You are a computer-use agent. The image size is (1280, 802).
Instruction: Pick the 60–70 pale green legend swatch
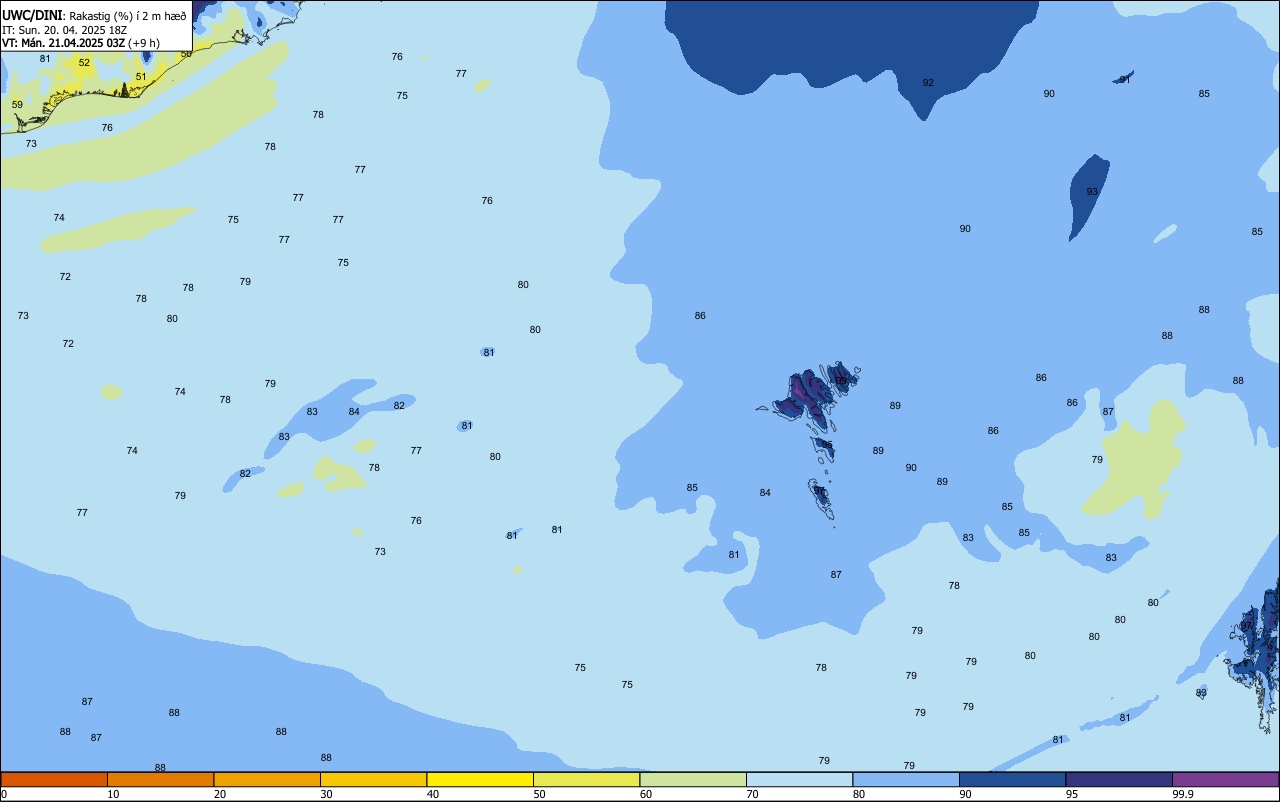(x=693, y=779)
